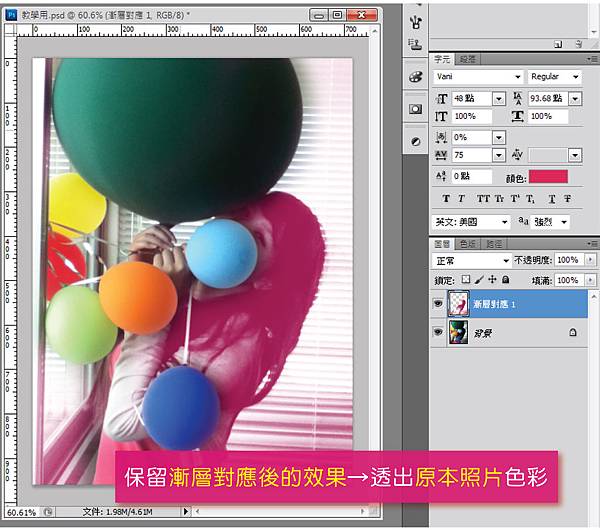600x530 pixels.
Task: Open the 0% tsume dropdown arrow
Action: tap(499, 137)
